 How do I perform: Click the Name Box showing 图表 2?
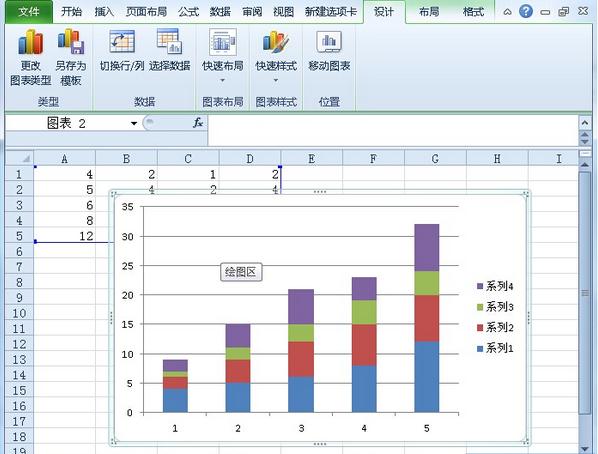[x=67, y=123]
